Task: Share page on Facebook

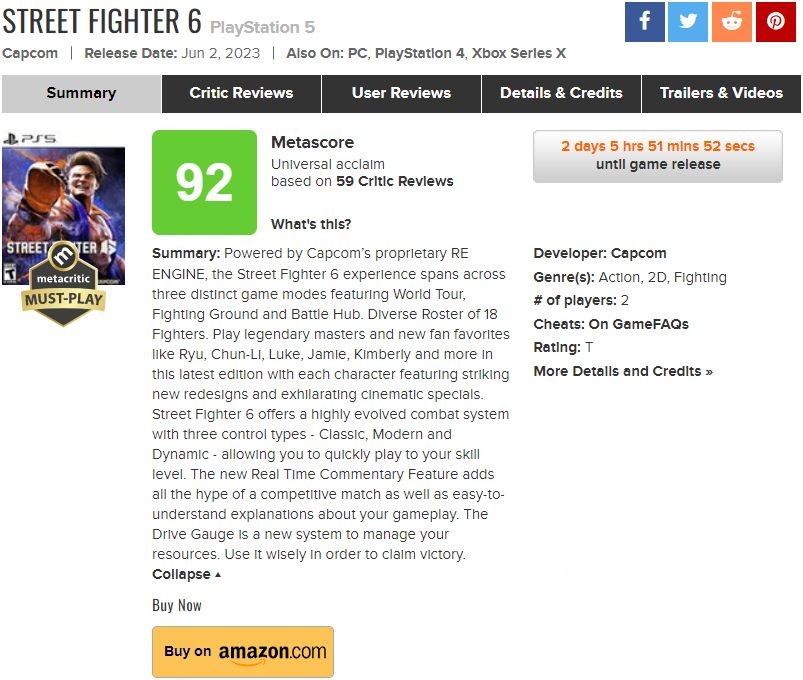Action: (645, 22)
